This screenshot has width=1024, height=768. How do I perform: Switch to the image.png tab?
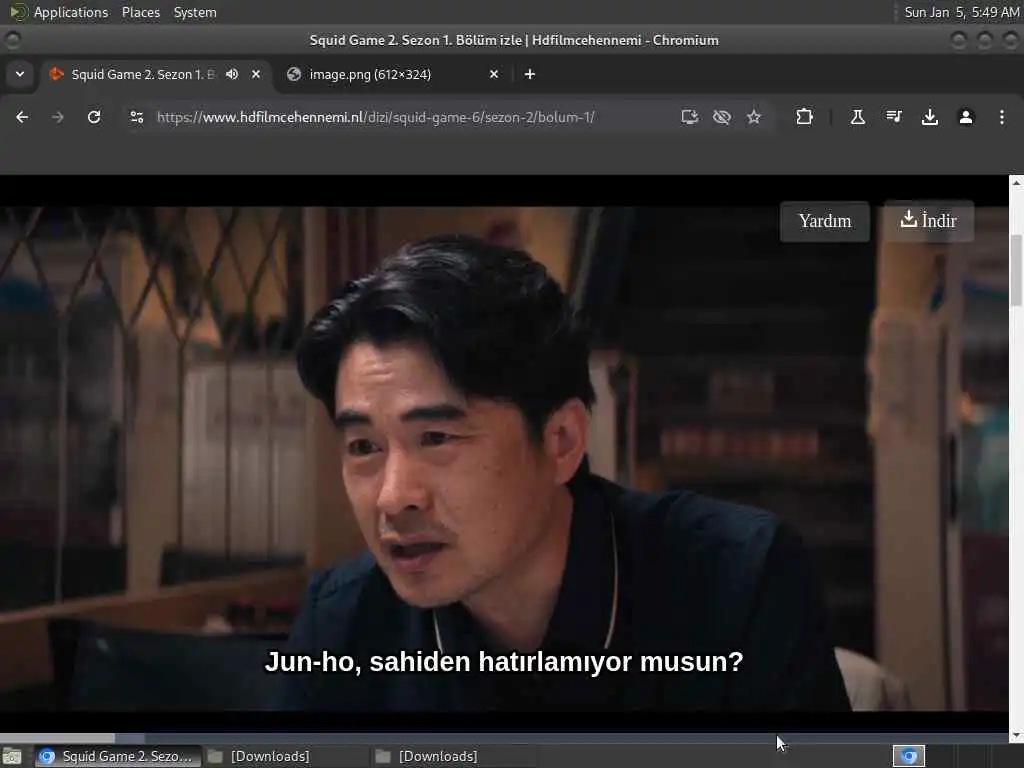click(392, 74)
